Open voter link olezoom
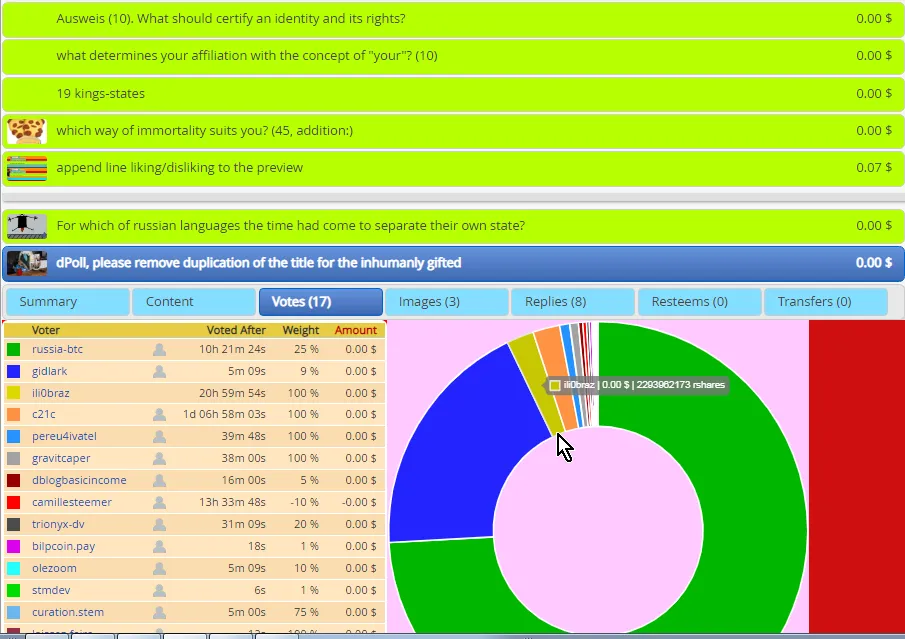 tap(54, 568)
